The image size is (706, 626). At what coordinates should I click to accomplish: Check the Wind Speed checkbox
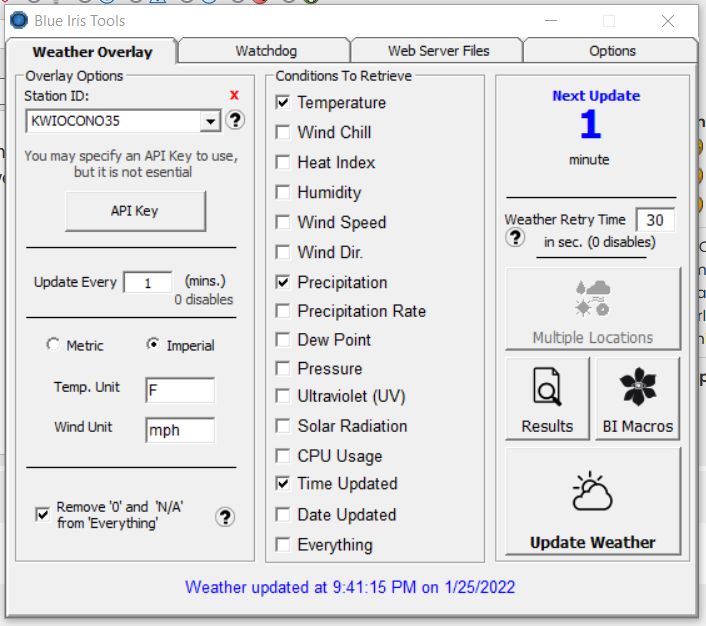(x=282, y=222)
